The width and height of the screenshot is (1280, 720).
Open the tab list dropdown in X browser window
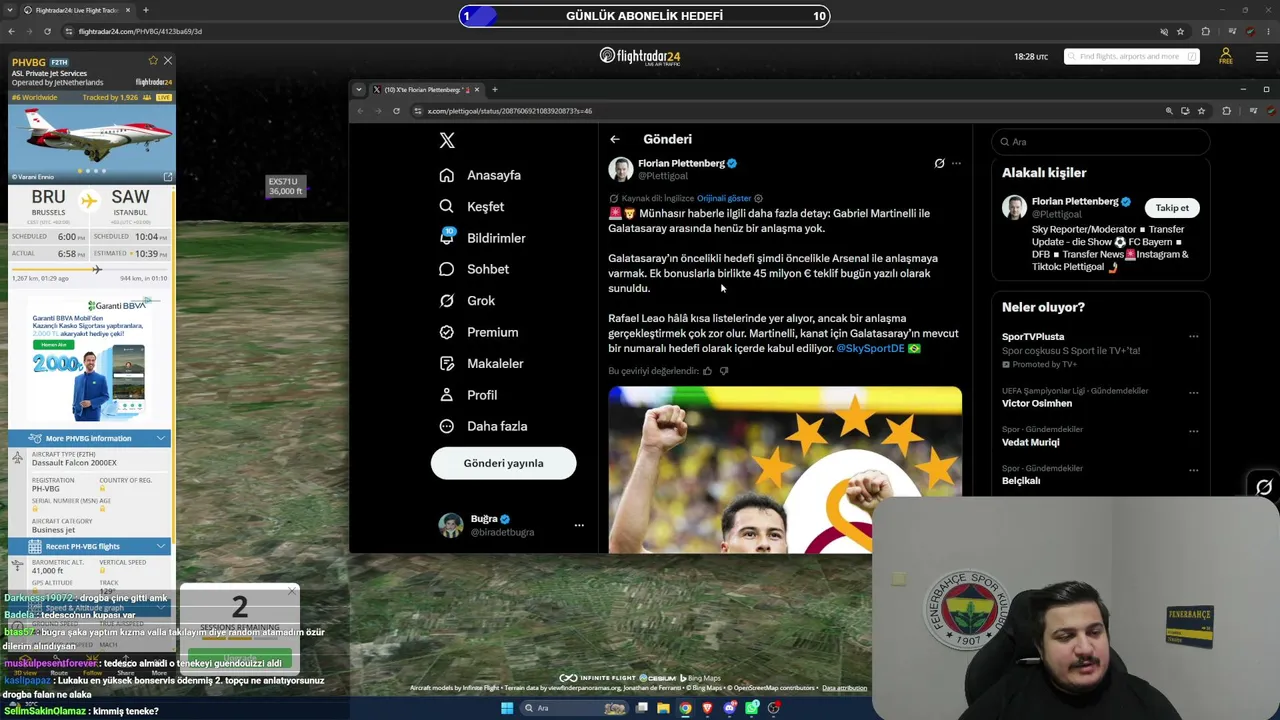(359, 90)
